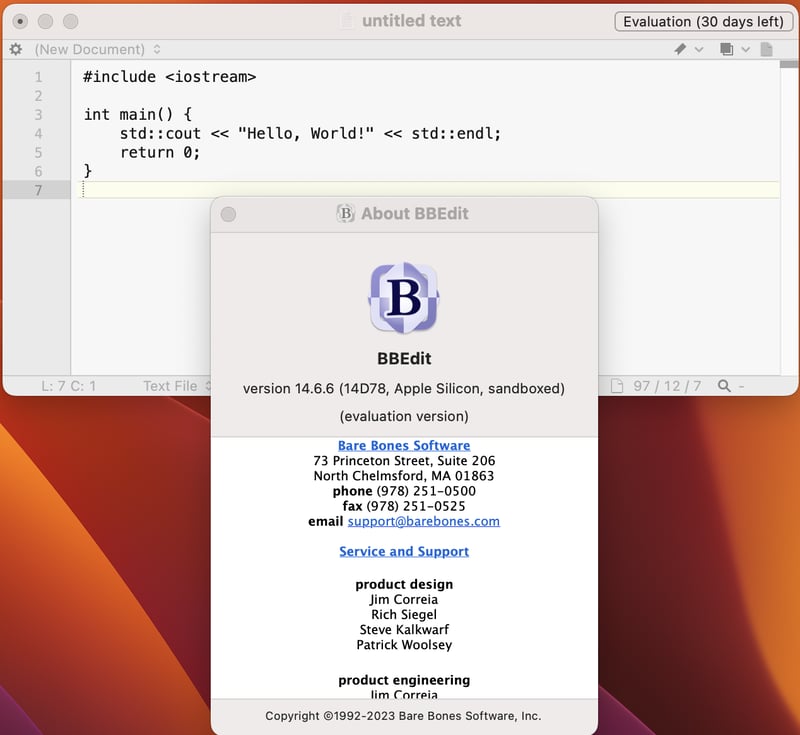Click North Chelmsford, MA 01863 line
The width and height of the screenshot is (800, 735).
coord(404,475)
